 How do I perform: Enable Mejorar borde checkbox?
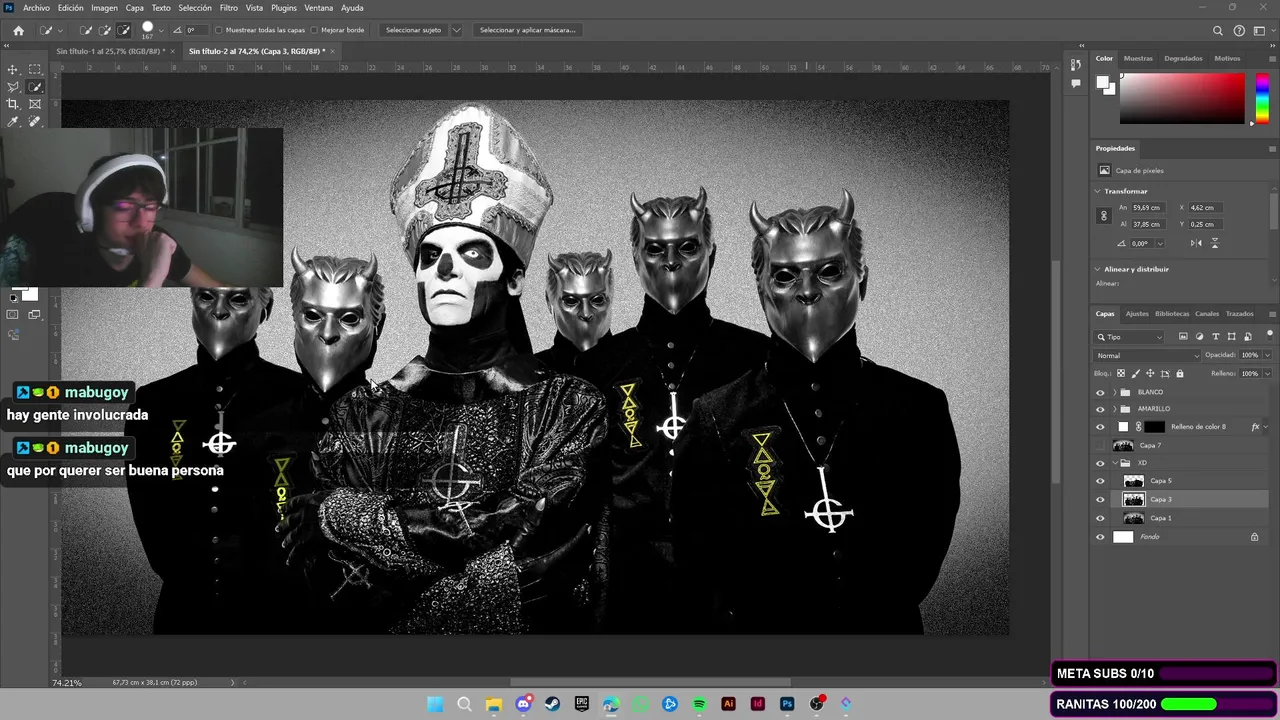[x=314, y=30]
